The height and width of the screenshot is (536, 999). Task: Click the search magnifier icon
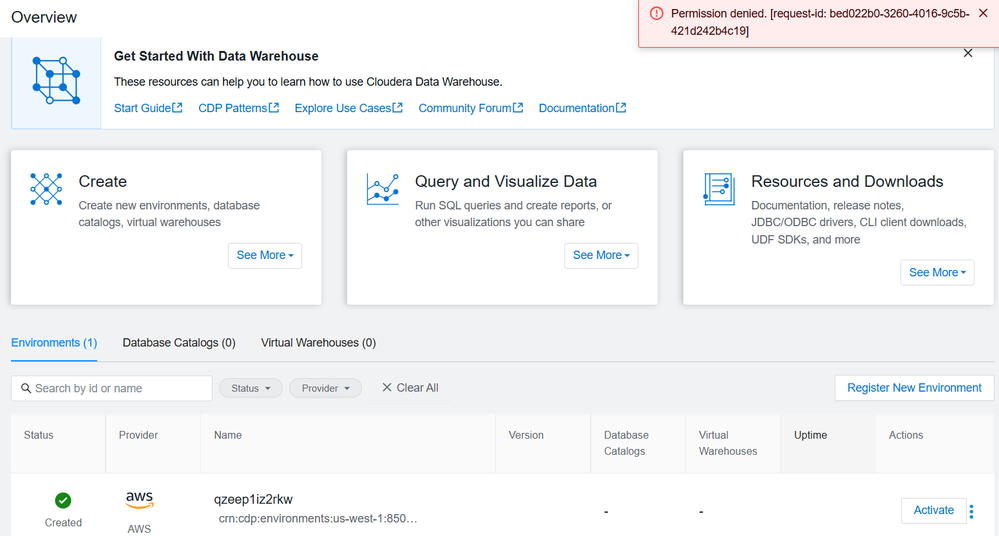point(26,388)
